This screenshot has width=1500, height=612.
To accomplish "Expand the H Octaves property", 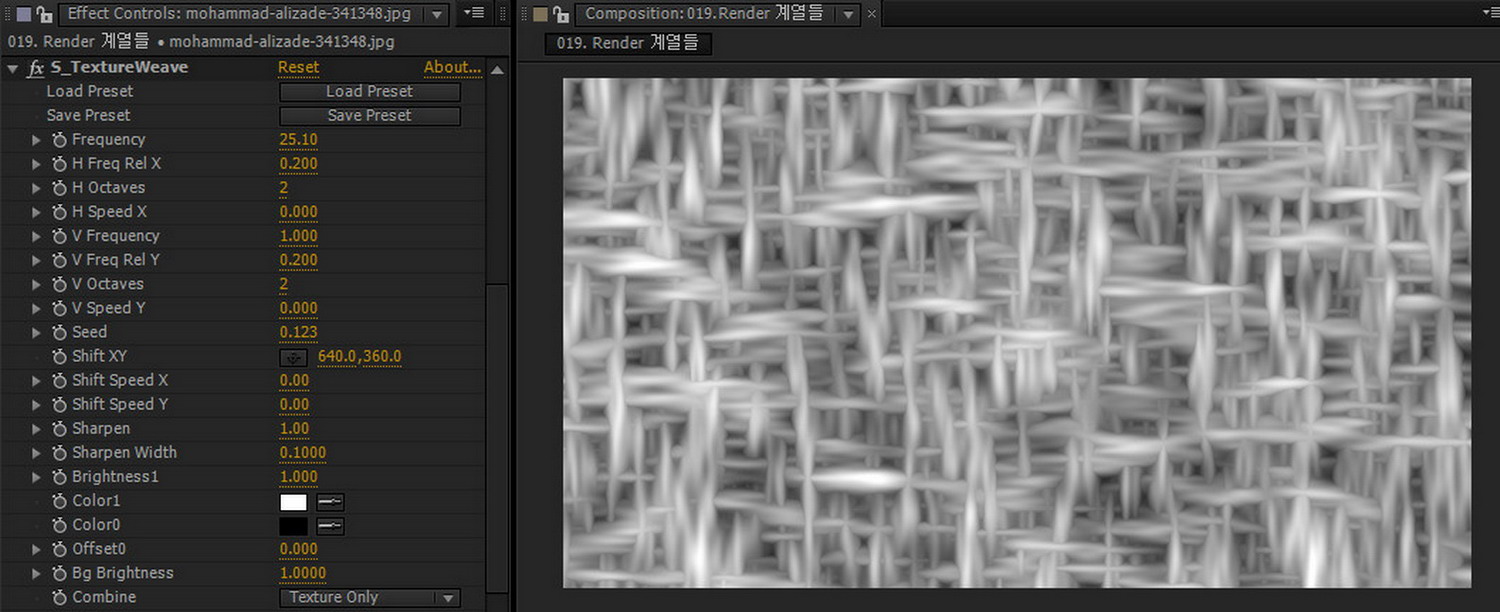I will [x=37, y=188].
